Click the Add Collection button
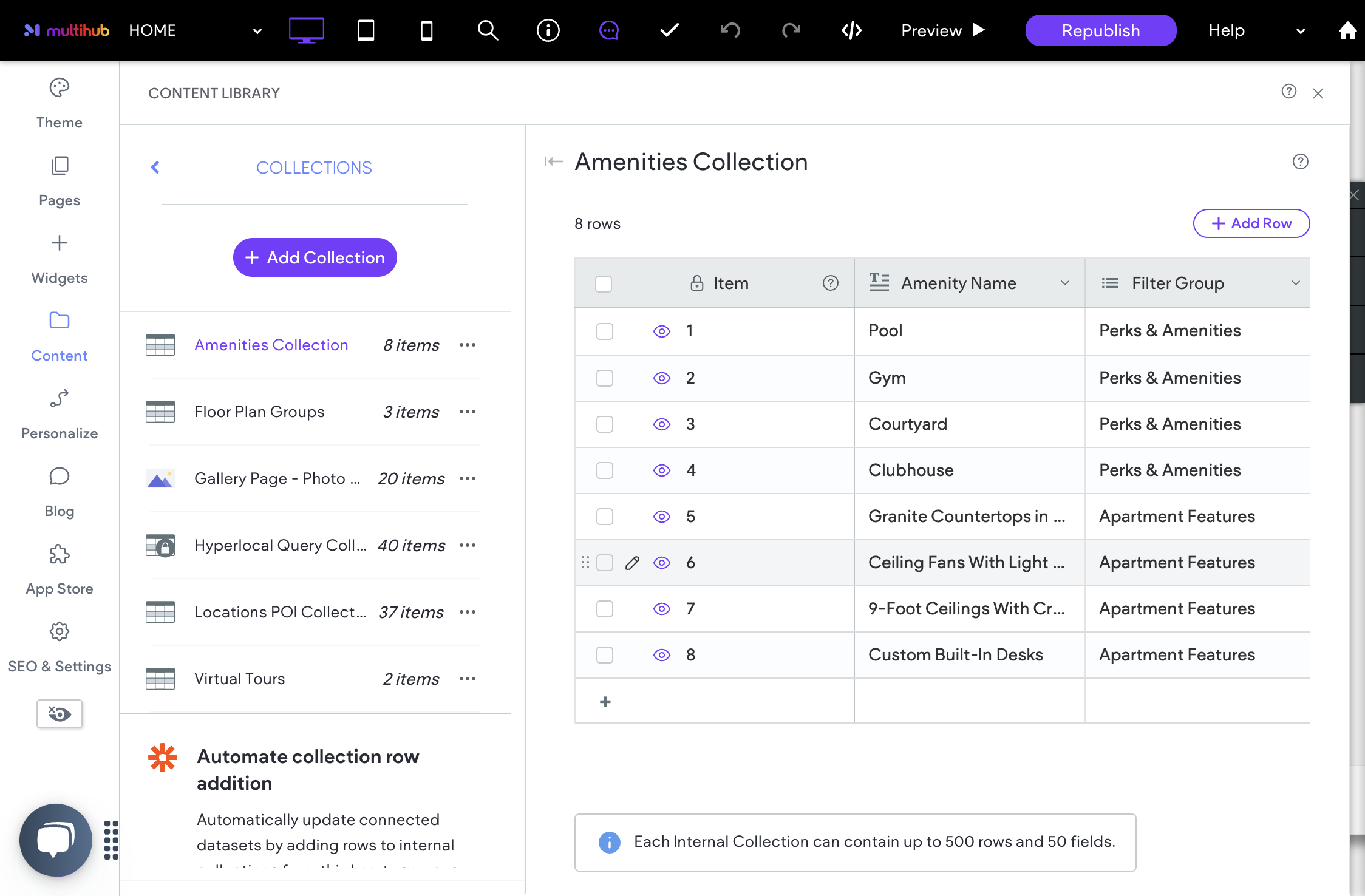Screen dimensions: 1365x896 [315, 257]
